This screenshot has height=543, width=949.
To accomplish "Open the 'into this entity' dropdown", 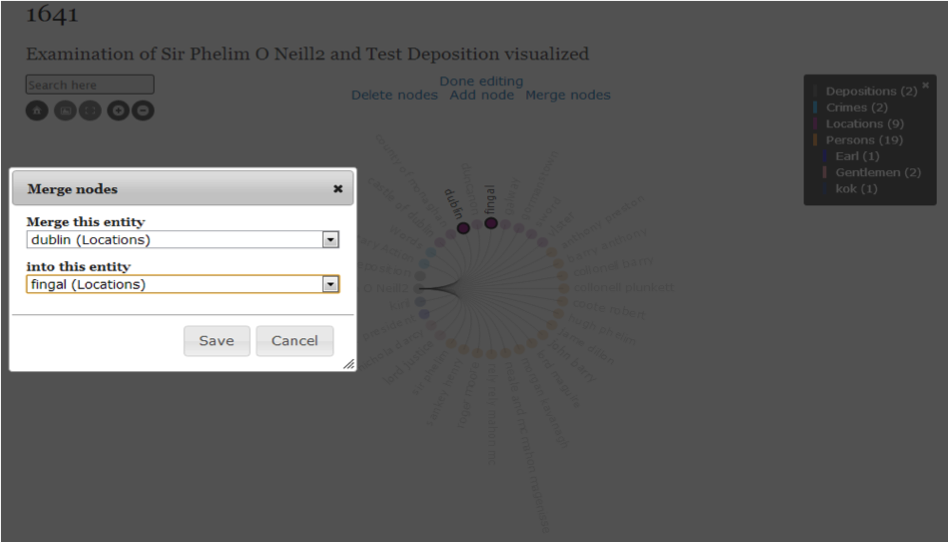I will 330,285.
